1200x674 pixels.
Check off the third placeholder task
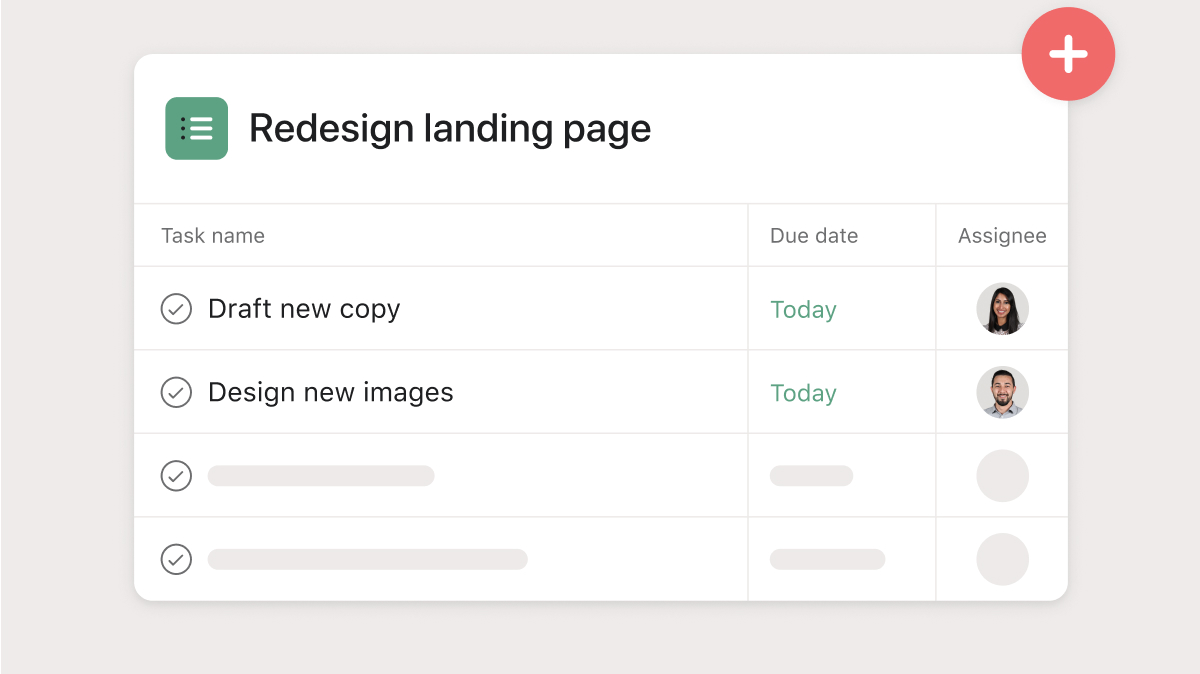(176, 476)
